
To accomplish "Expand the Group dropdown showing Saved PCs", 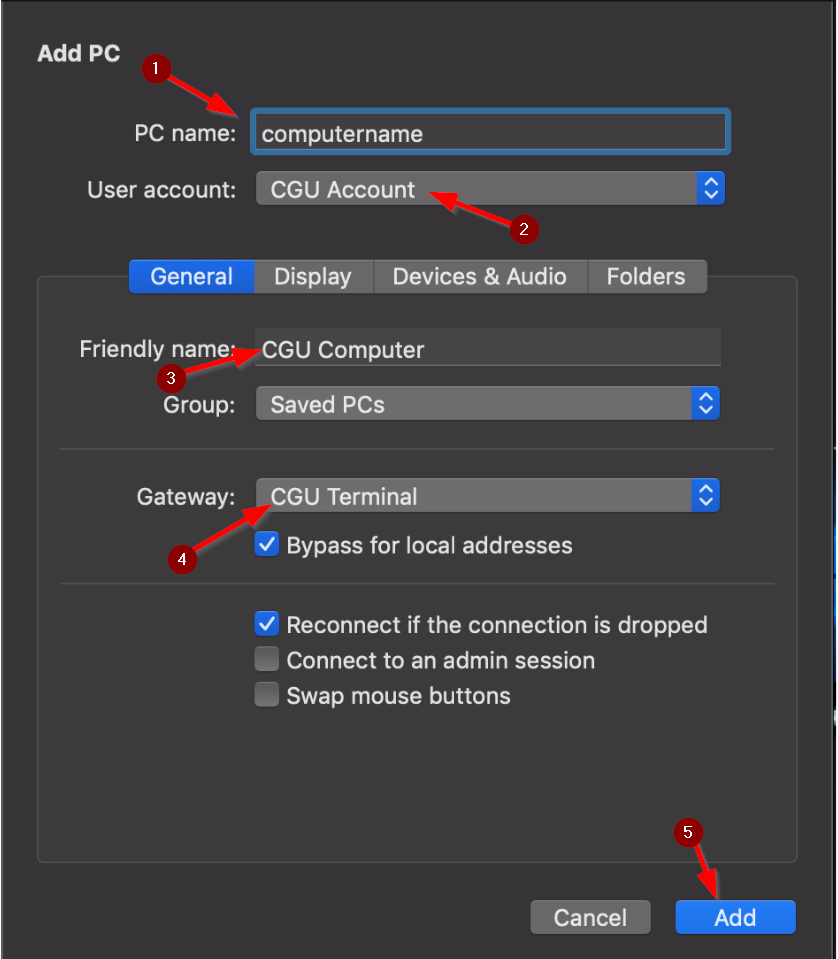I will (488, 404).
